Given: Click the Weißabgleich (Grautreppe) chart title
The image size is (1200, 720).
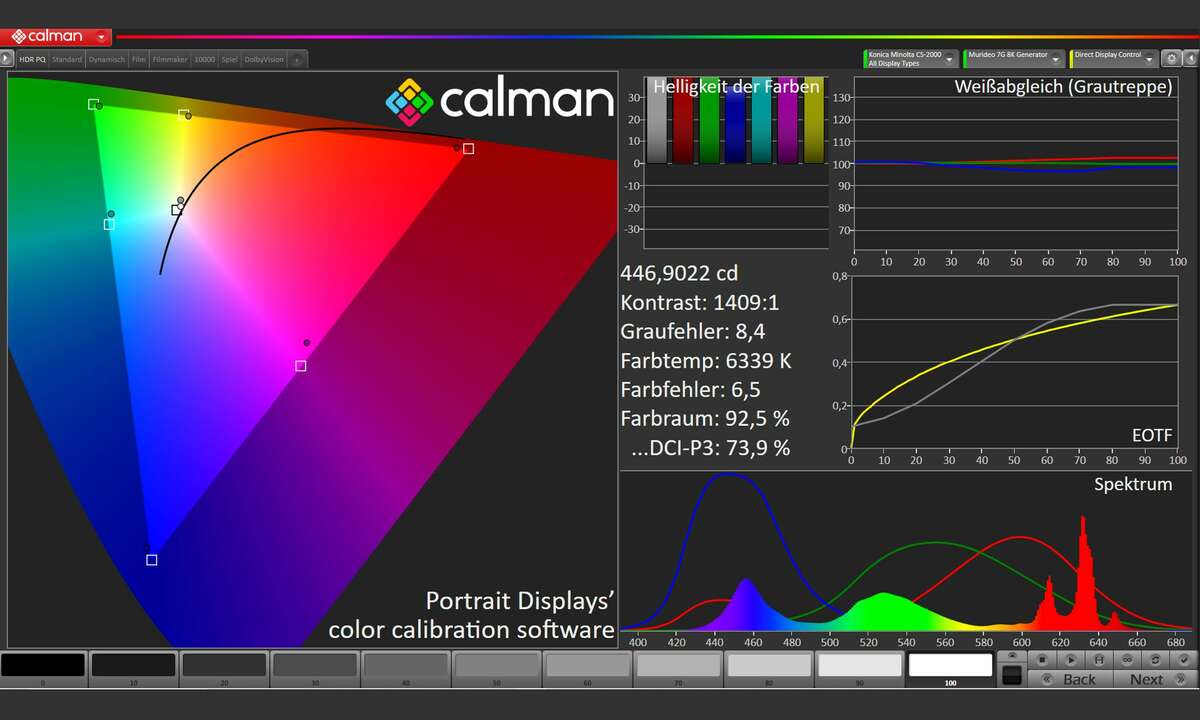Looking at the screenshot, I should tap(1063, 87).
